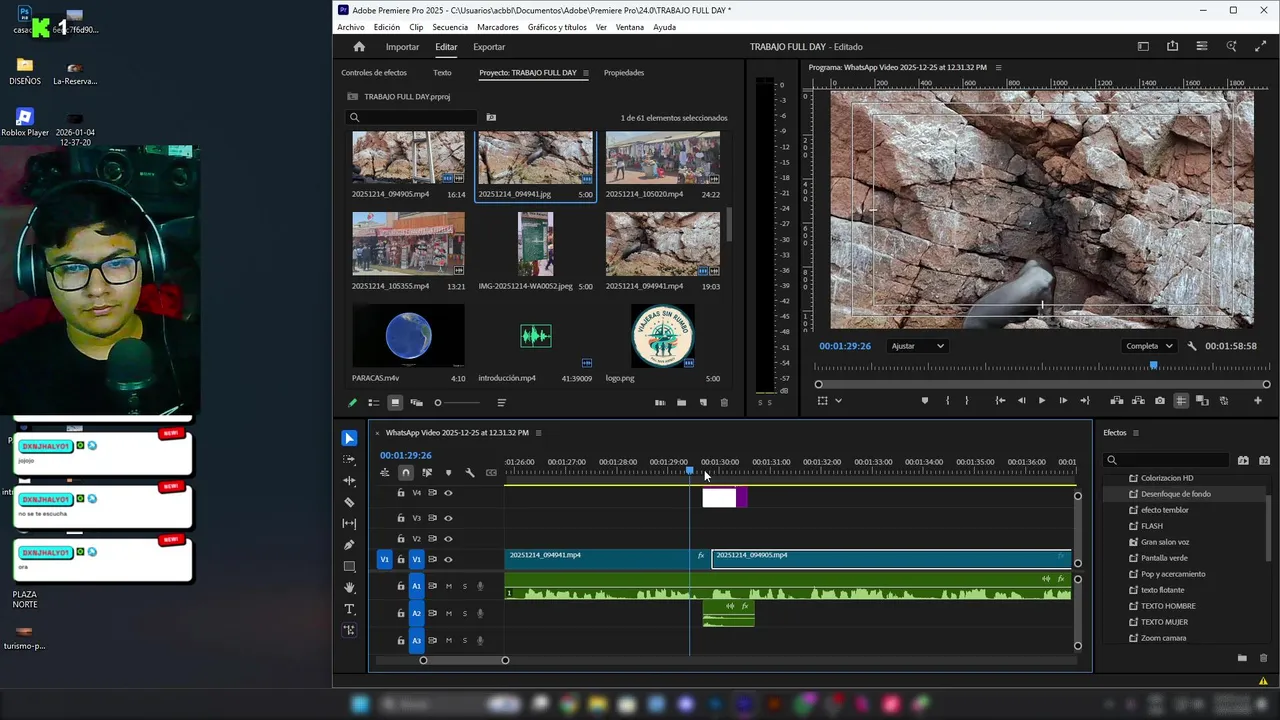The height and width of the screenshot is (720, 1280).
Task: Toggle lock on track V3
Action: pyautogui.click(x=401, y=518)
